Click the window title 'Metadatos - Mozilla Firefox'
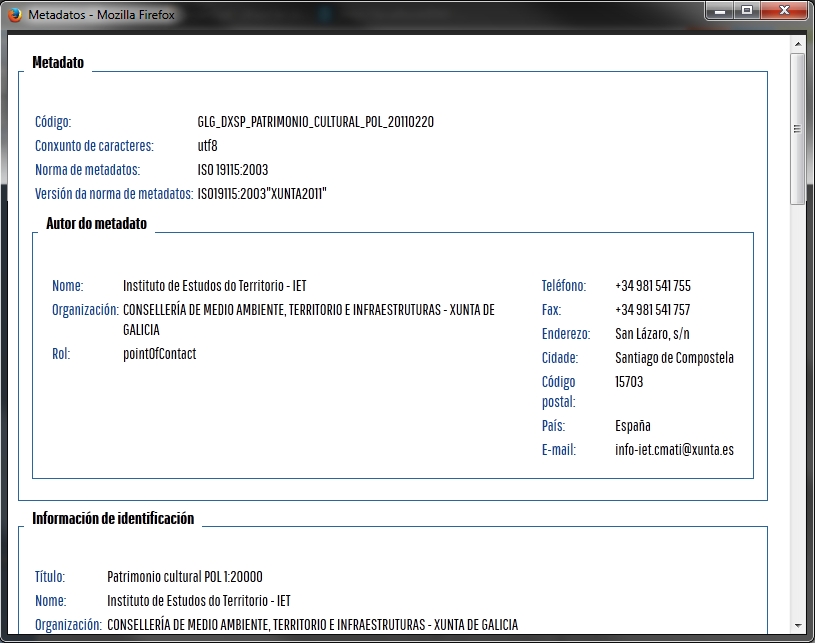 point(101,15)
